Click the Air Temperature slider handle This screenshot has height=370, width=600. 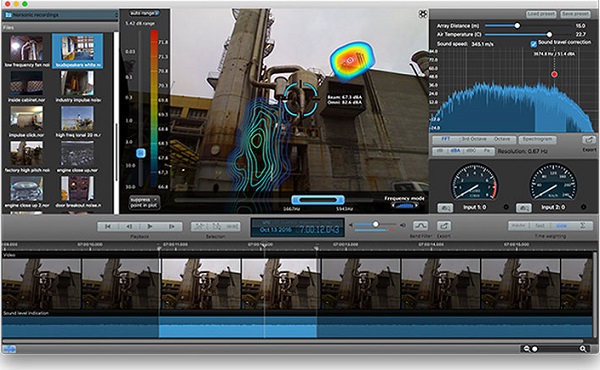click(549, 34)
